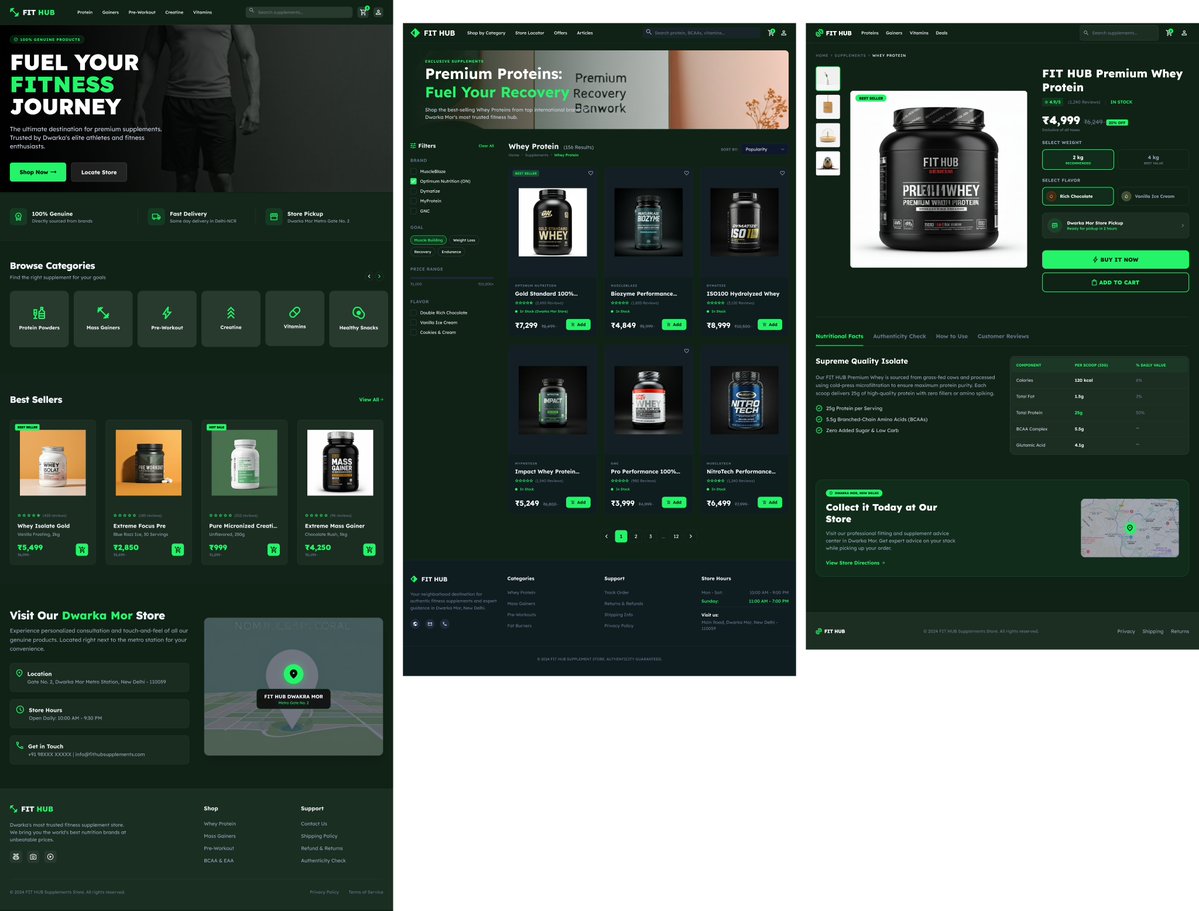Expand the Dwarka Mor Store Pickup option

click(x=1115, y=225)
